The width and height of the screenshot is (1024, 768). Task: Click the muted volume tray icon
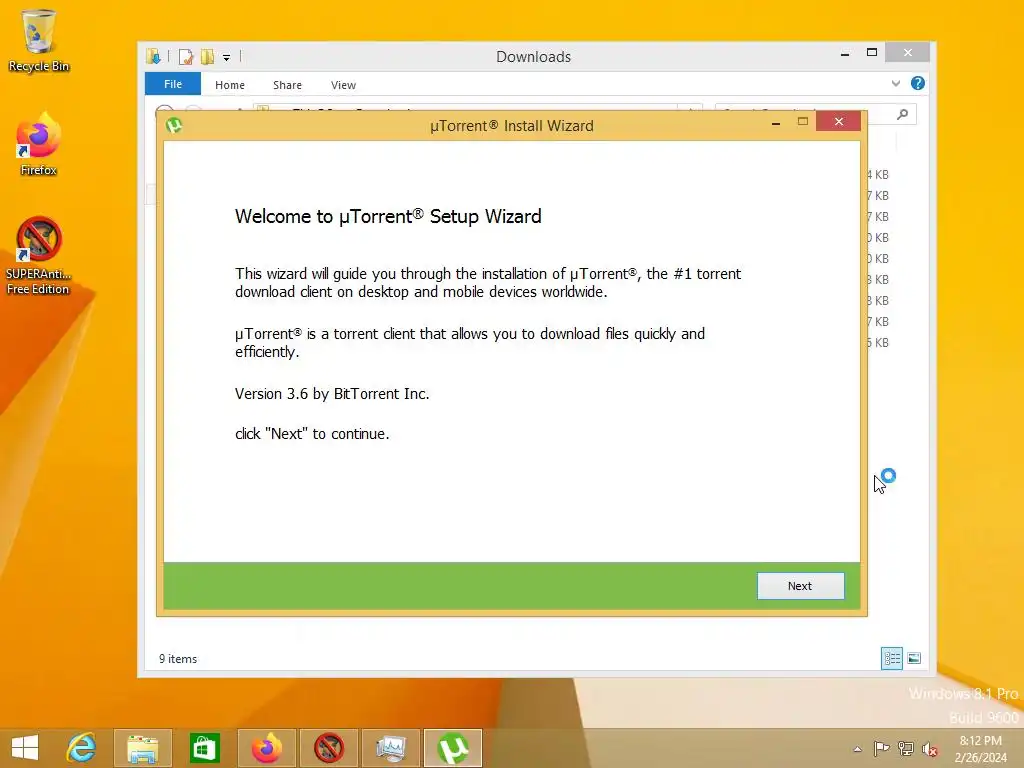click(x=930, y=749)
